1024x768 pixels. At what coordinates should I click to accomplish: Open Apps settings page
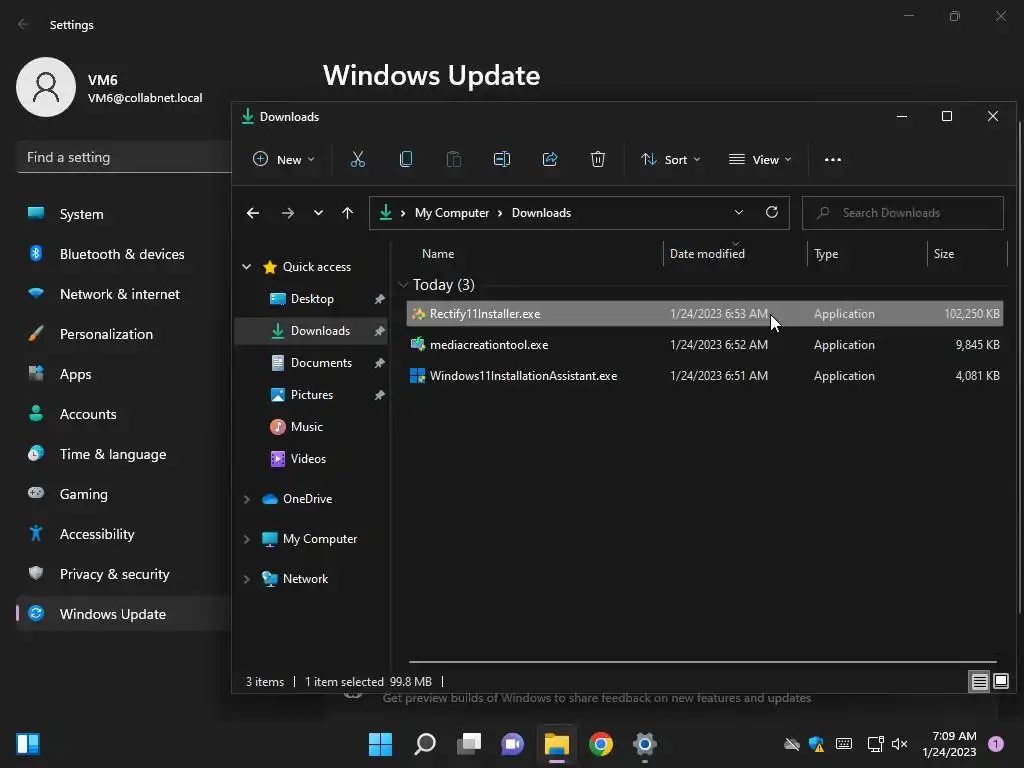coord(124,374)
